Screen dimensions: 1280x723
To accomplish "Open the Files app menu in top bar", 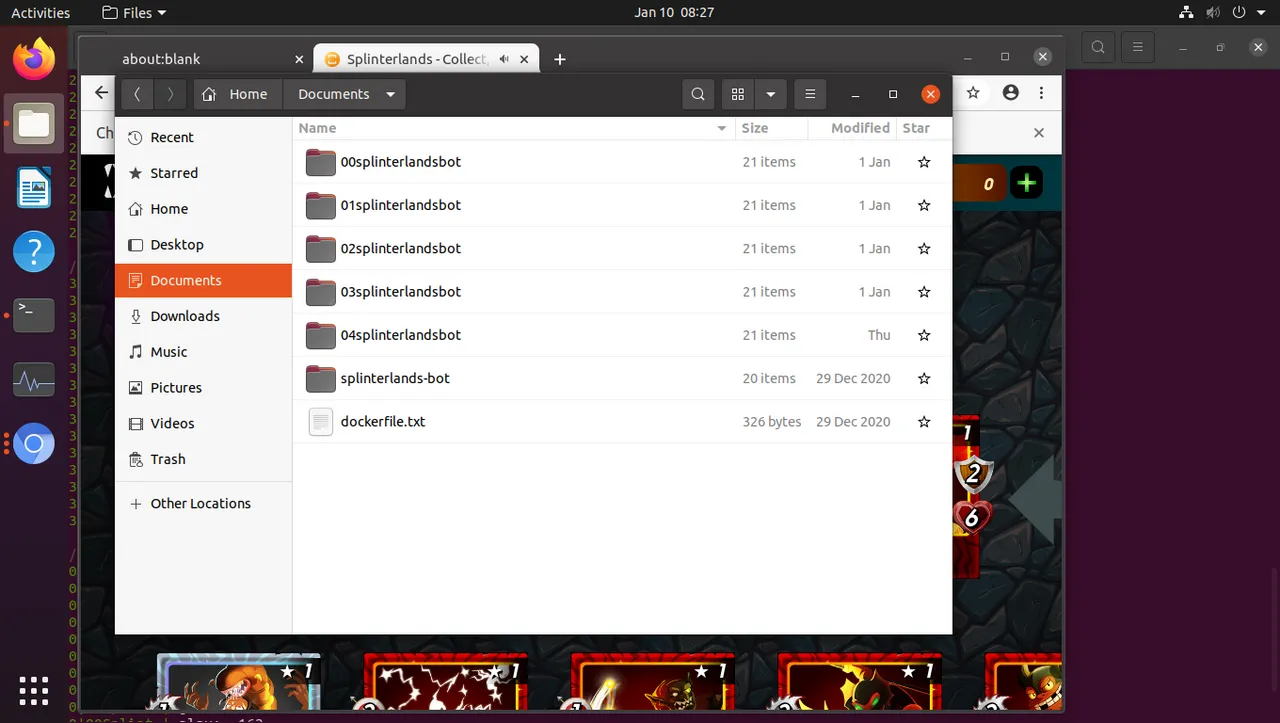I will (135, 13).
